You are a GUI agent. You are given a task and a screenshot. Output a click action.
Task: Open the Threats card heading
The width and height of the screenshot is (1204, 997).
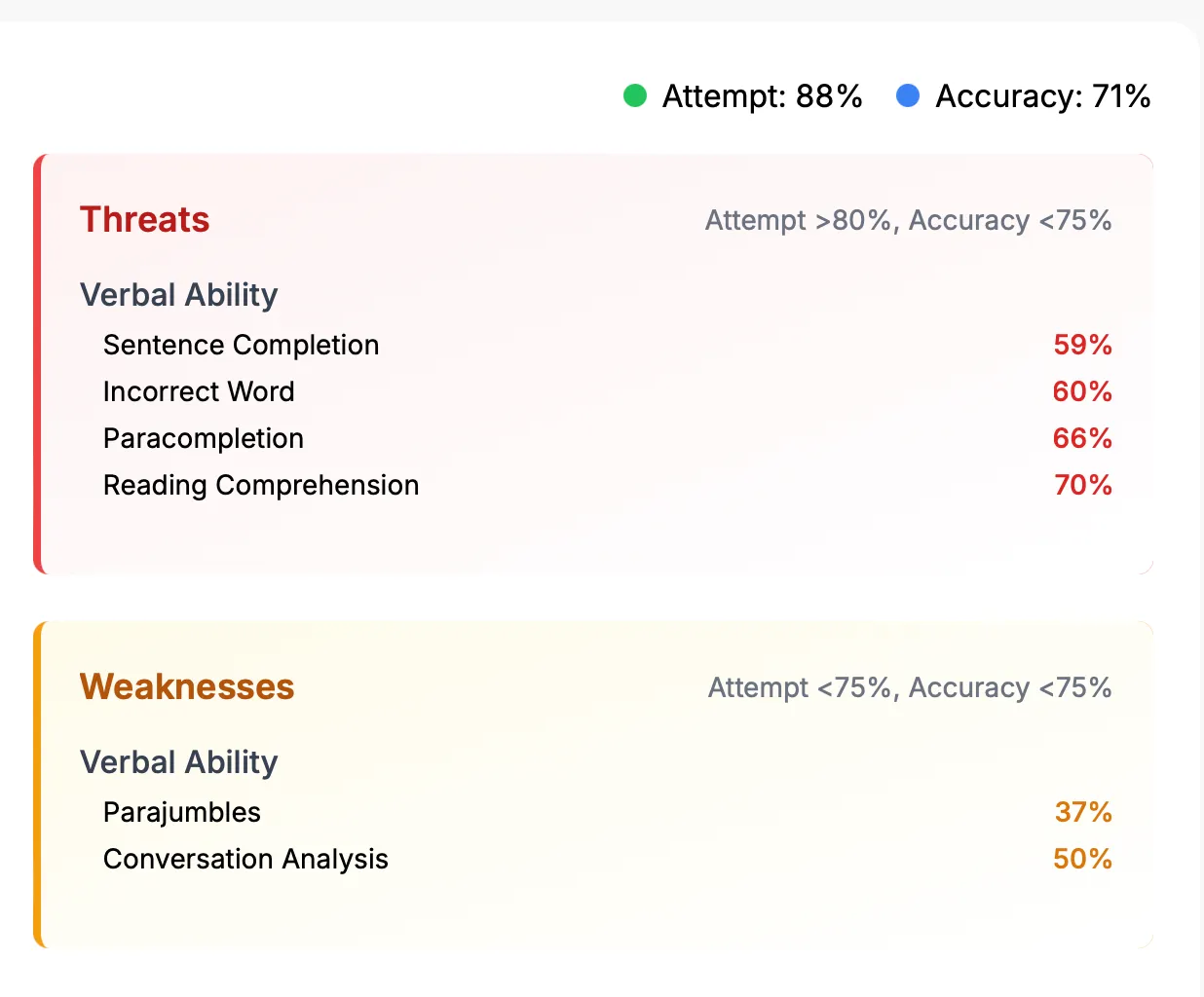point(144,220)
